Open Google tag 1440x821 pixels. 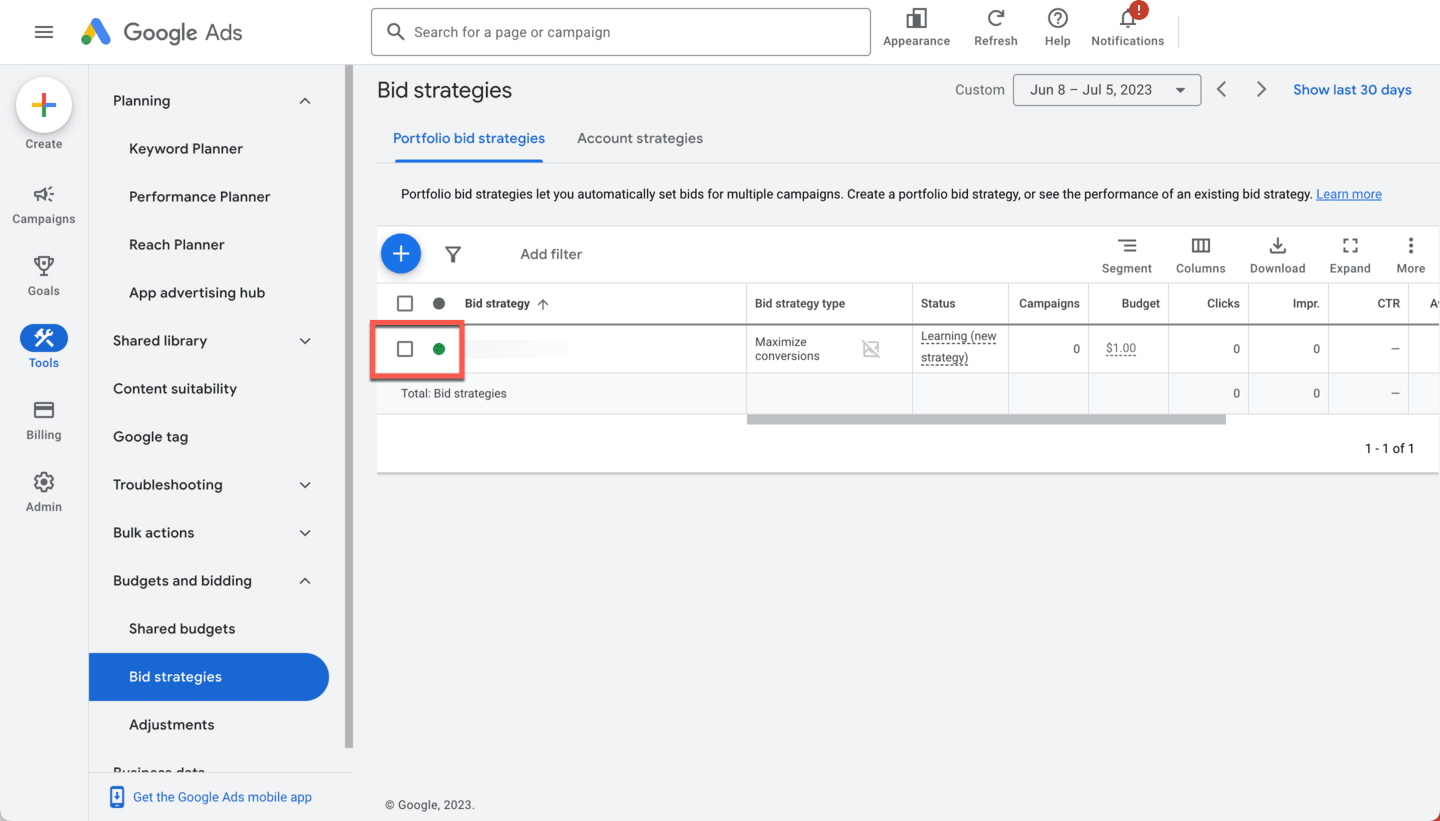(x=151, y=437)
